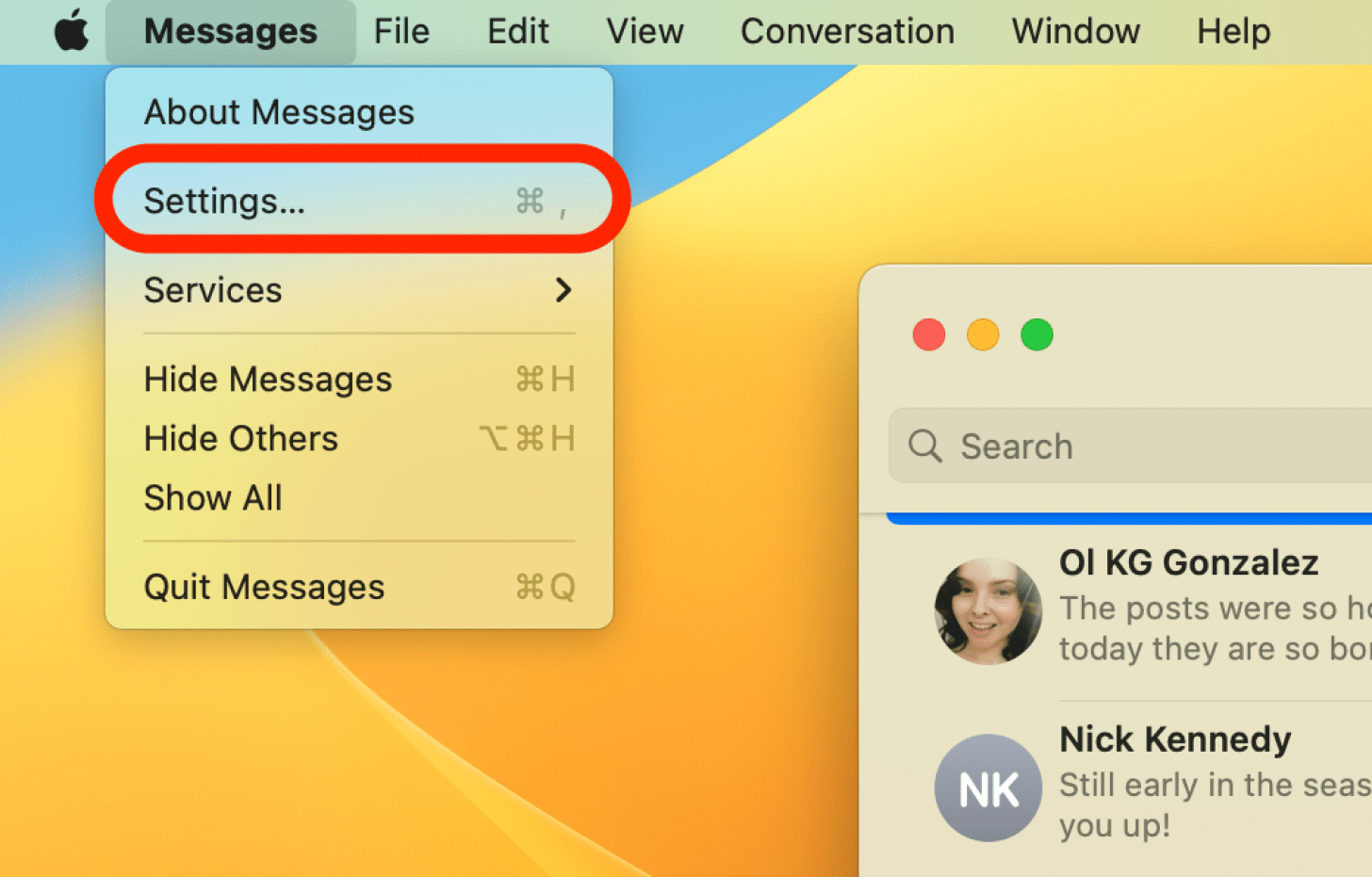The image size is (1372, 877).
Task: Open the File menu
Action: (x=401, y=31)
